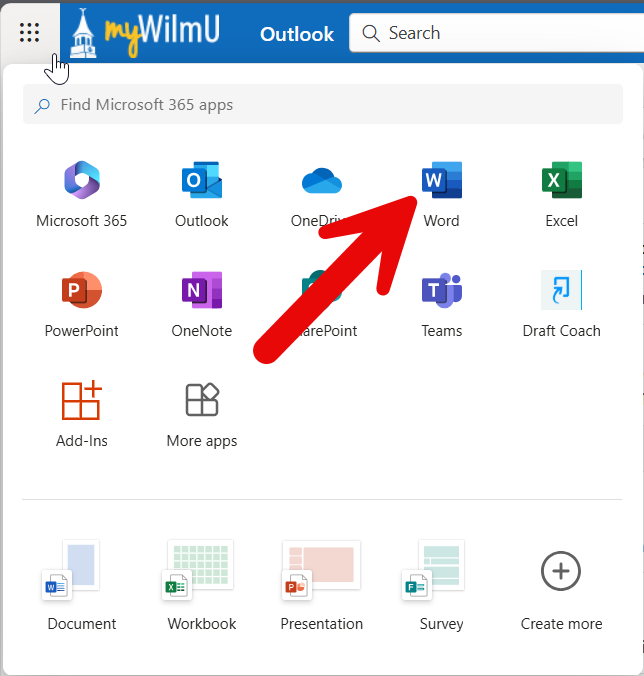Open the Microsoft 365 app

pos(81,194)
